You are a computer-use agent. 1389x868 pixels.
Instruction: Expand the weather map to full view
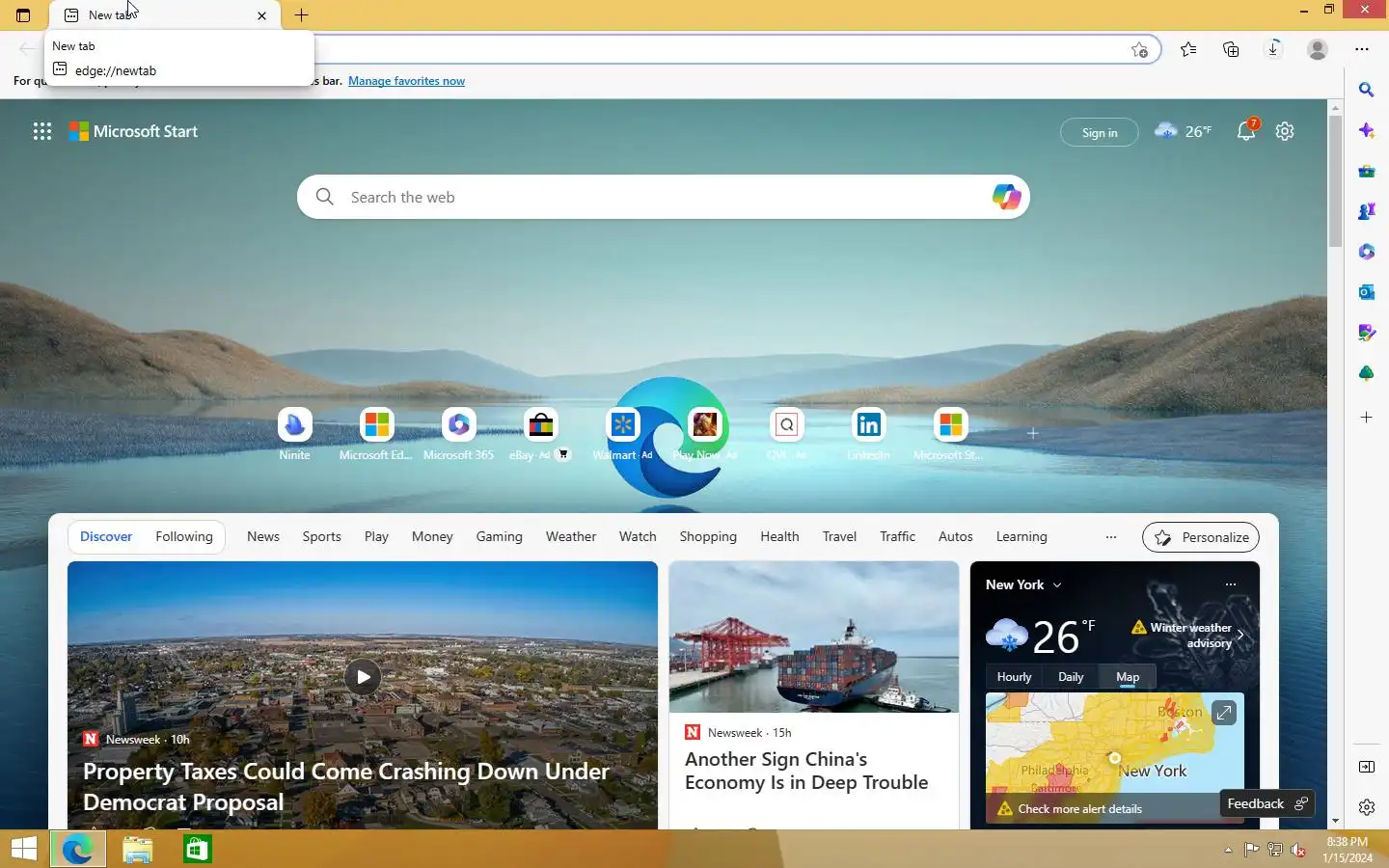(x=1223, y=713)
